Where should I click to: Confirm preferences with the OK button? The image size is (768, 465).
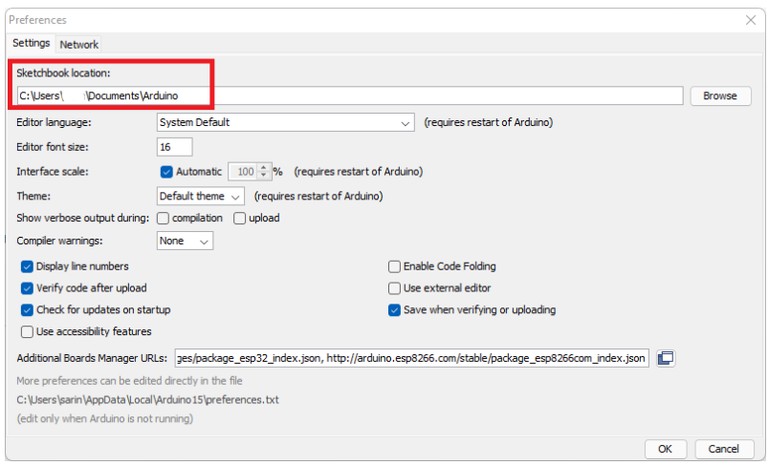665,449
